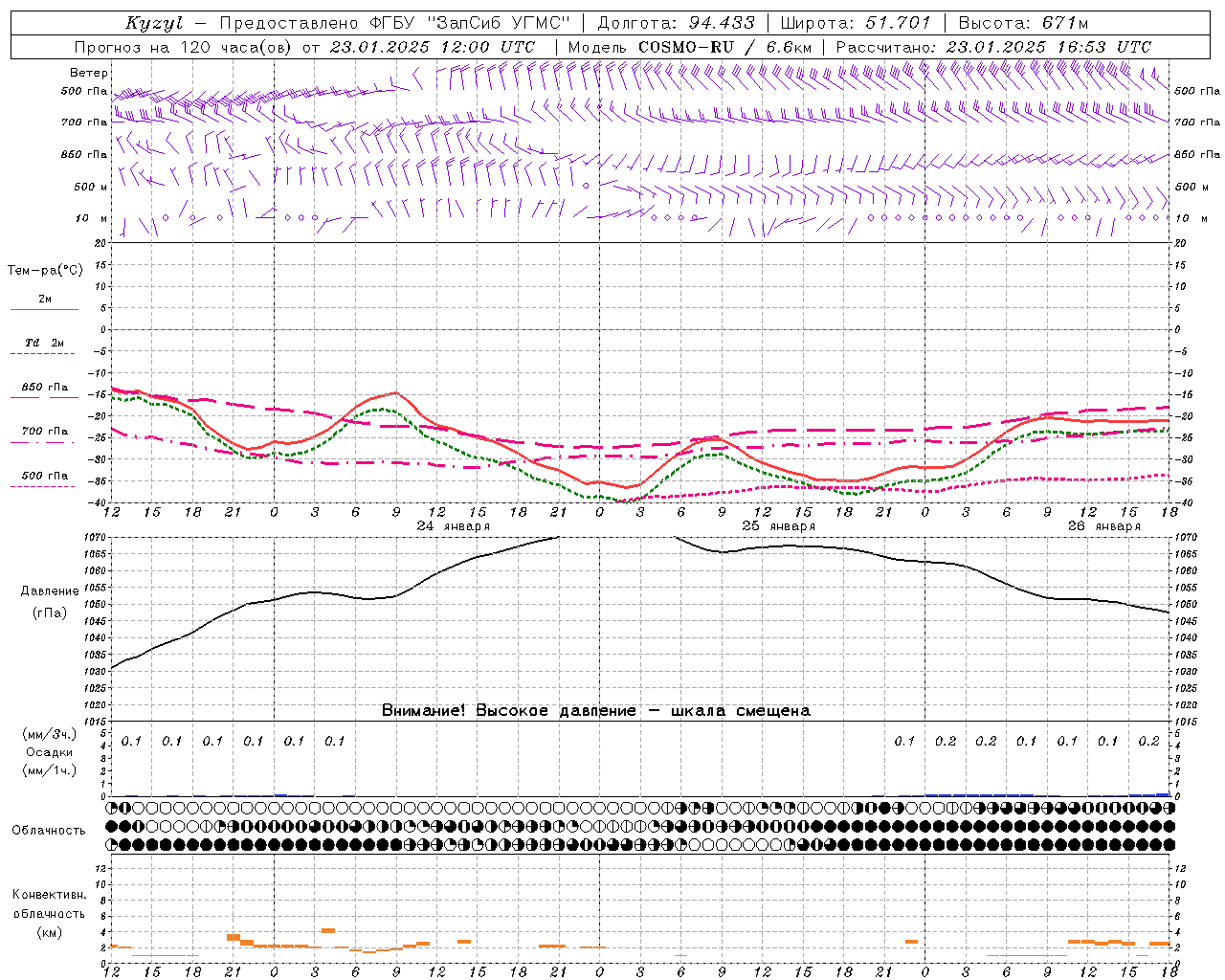Click the station name "Kyzyl" in the header
The height and width of the screenshot is (980, 1225).
(x=154, y=23)
